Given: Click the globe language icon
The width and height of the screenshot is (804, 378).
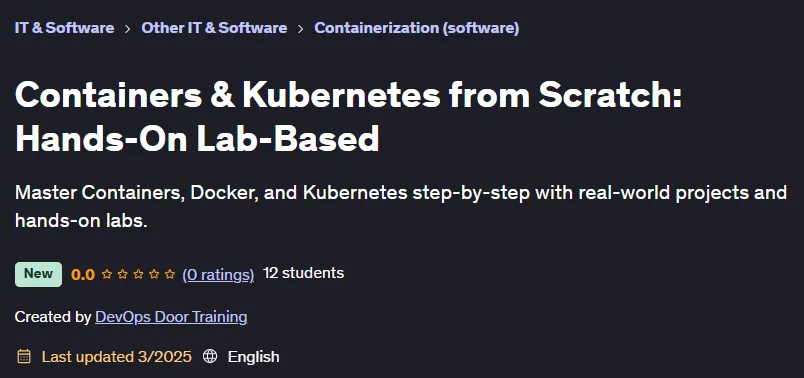Looking at the screenshot, I should pyautogui.click(x=210, y=356).
